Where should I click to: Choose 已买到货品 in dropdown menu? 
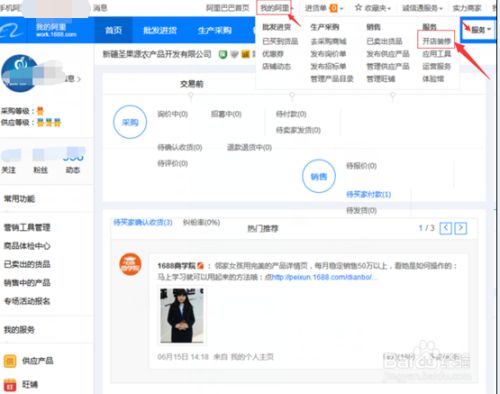coord(280,41)
